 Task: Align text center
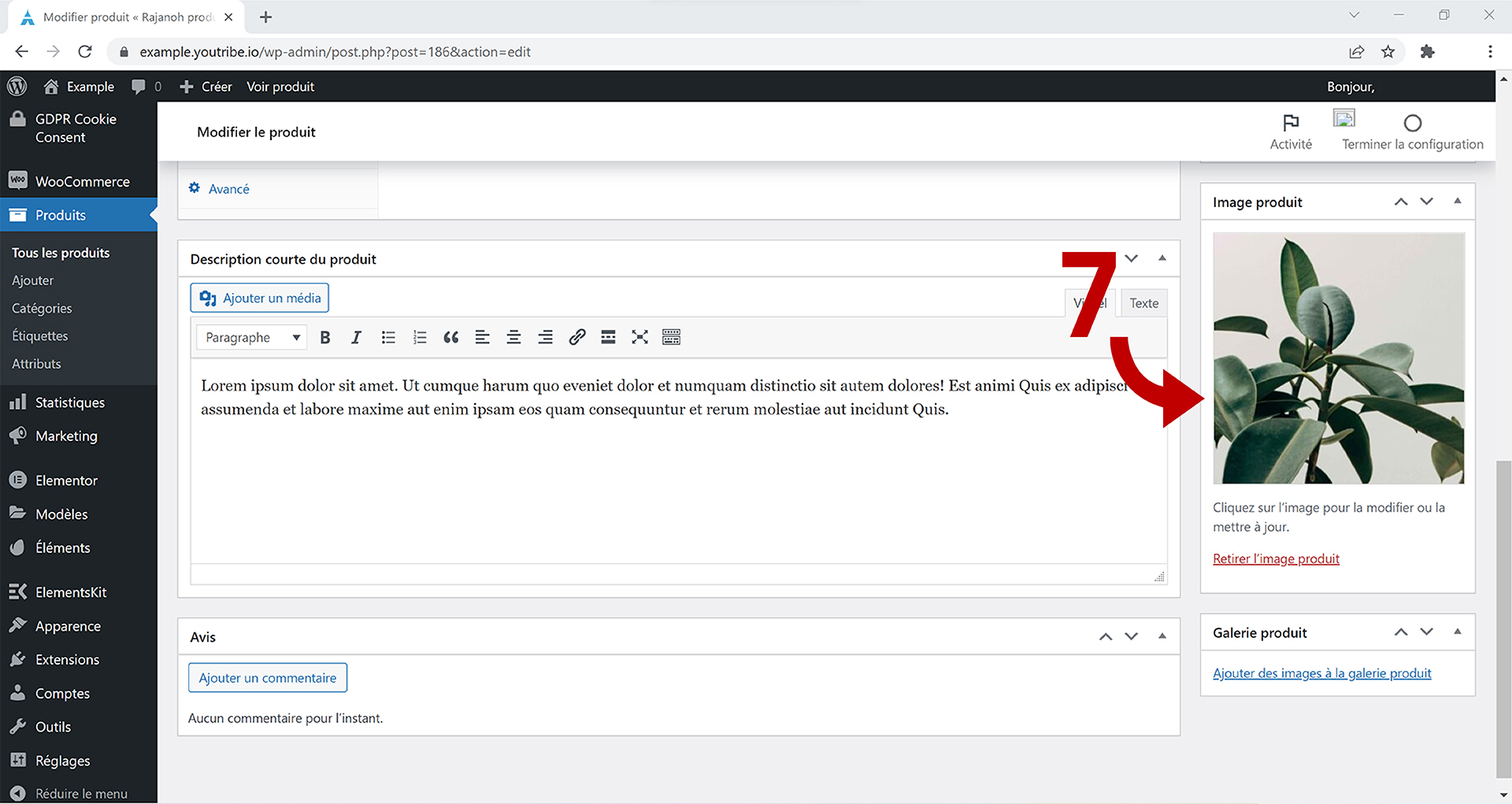point(513,337)
